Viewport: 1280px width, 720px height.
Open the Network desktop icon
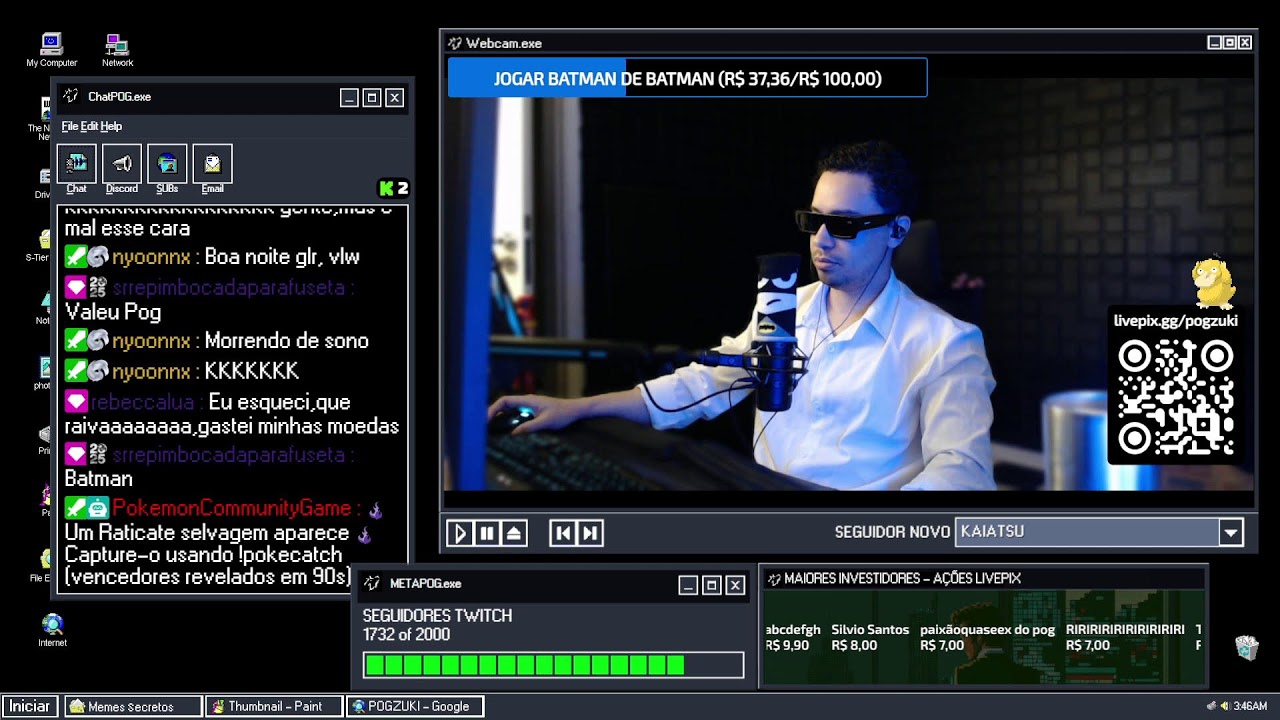click(117, 50)
